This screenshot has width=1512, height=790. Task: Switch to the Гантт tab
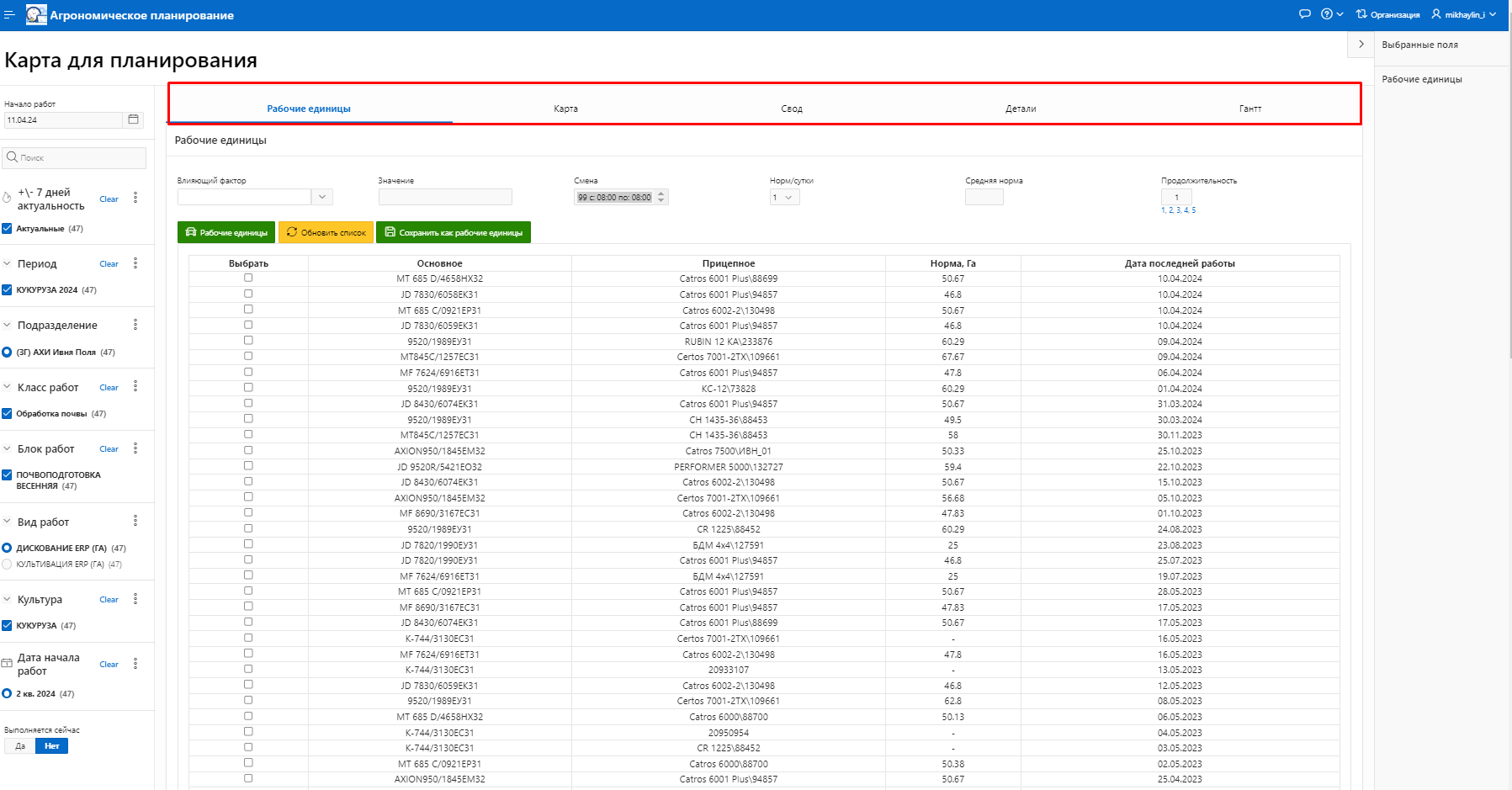[1249, 109]
